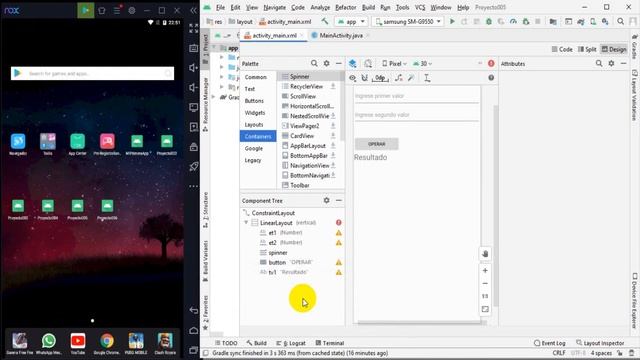Screen dimensions: 640x360
Task: Minimize the Component Tree panel
Action: click(x=338, y=200)
